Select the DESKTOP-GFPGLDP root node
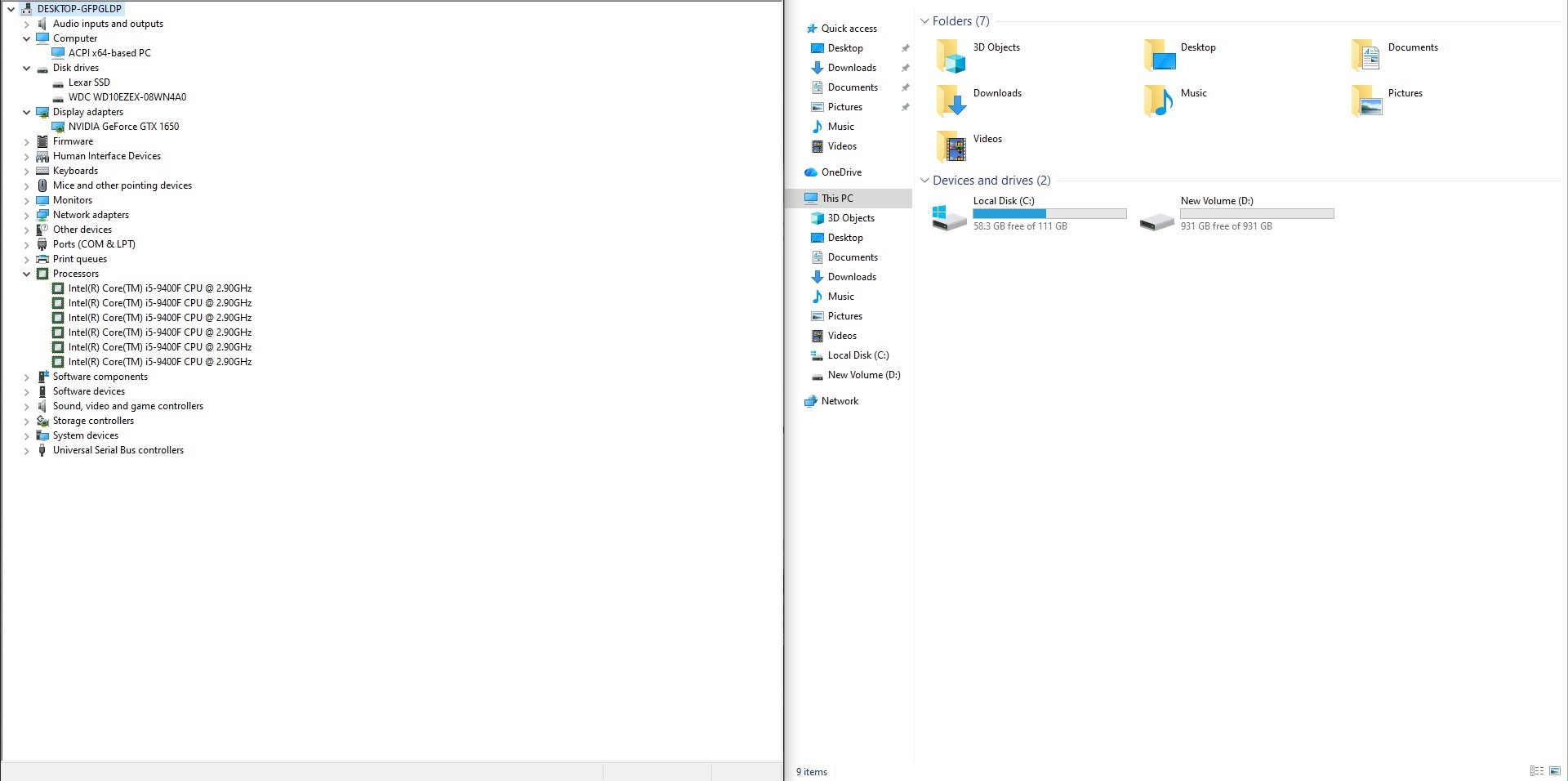Viewport: 1568px width, 781px height. point(79,9)
